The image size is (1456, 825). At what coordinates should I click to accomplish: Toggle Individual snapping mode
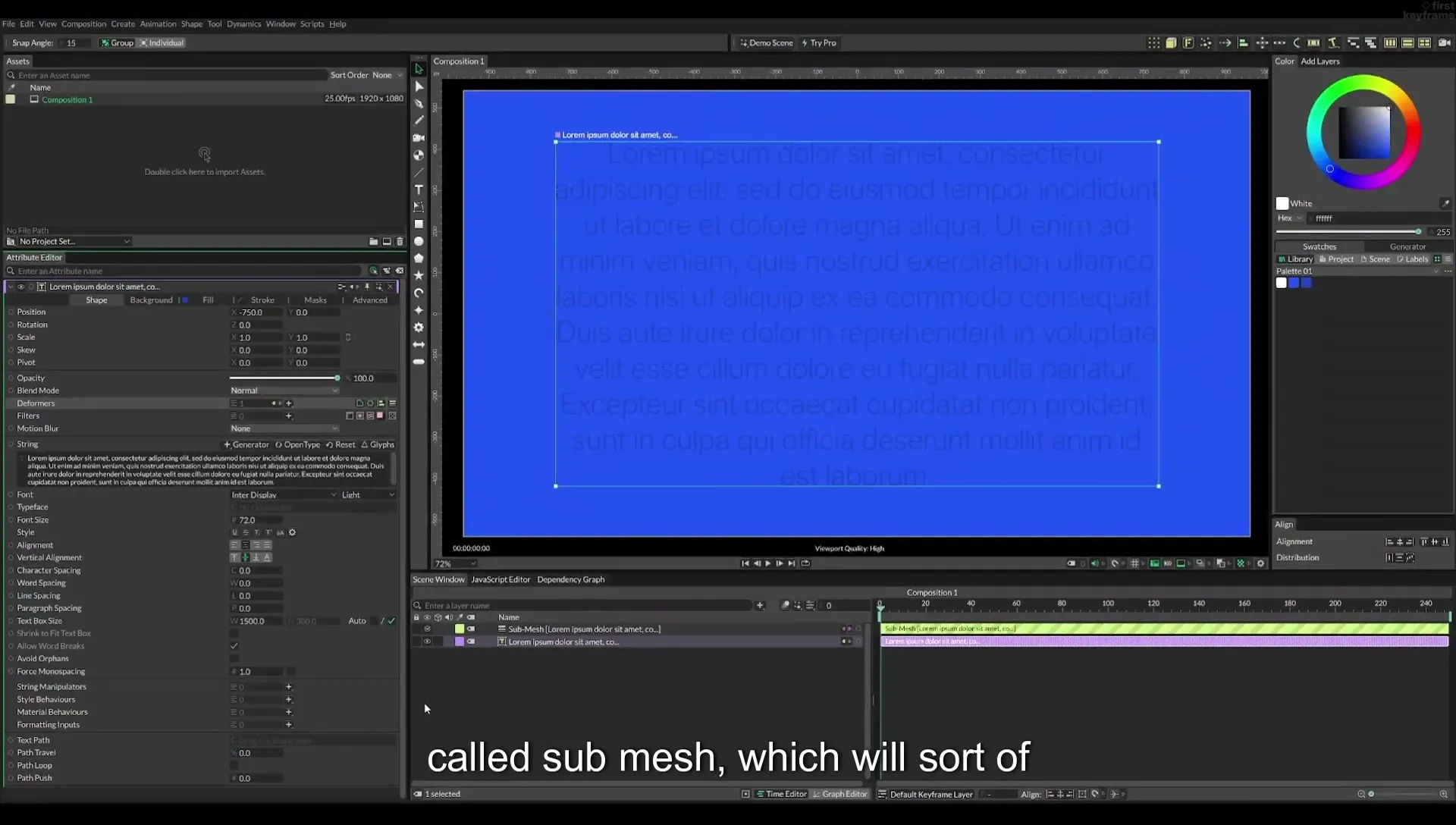tap(162, 42)
